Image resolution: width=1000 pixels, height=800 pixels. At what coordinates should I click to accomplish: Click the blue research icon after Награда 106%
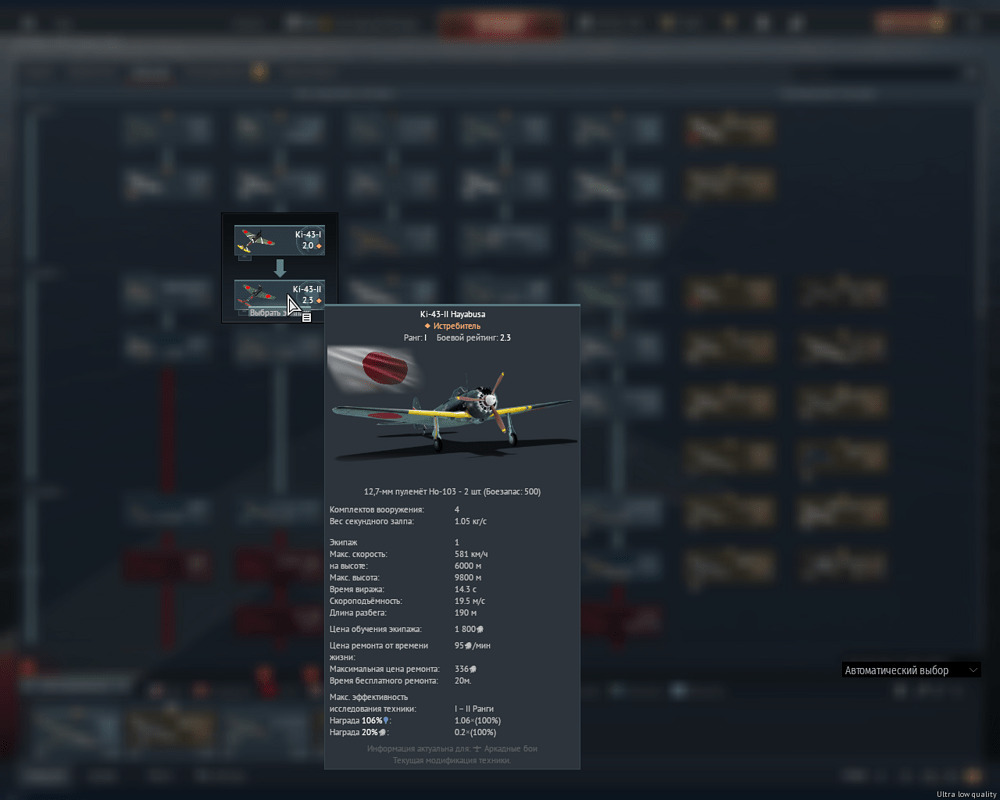[386, 721]
